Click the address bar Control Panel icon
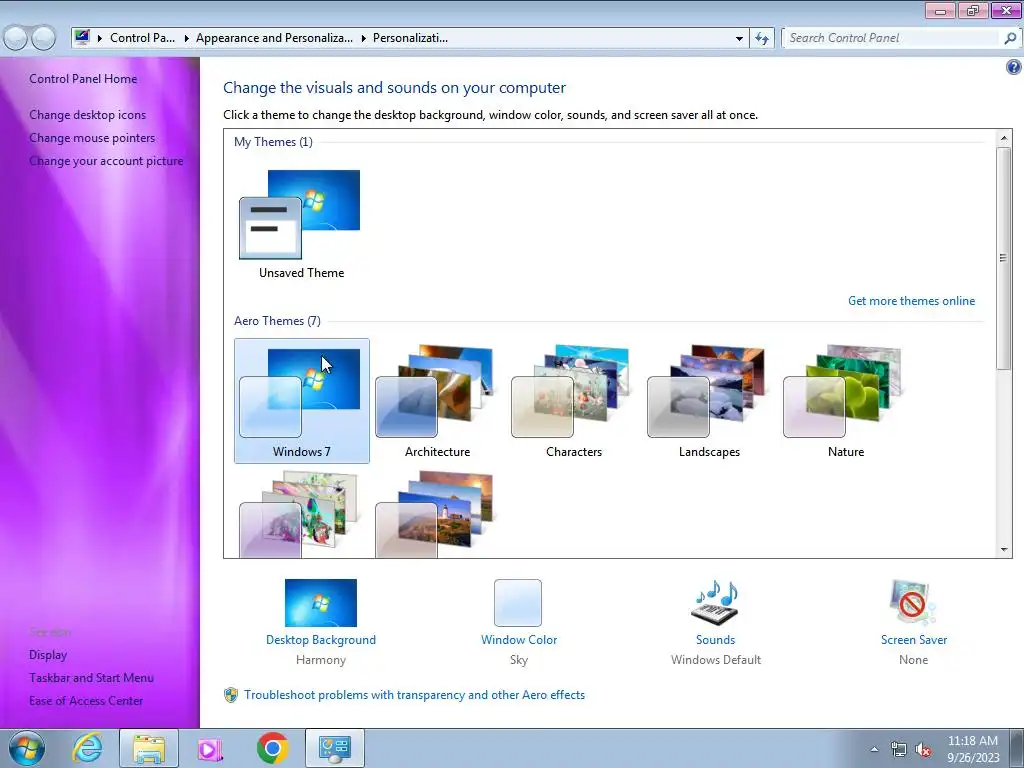This screenshot has width=1024, height=768. [x=82, y=37]
